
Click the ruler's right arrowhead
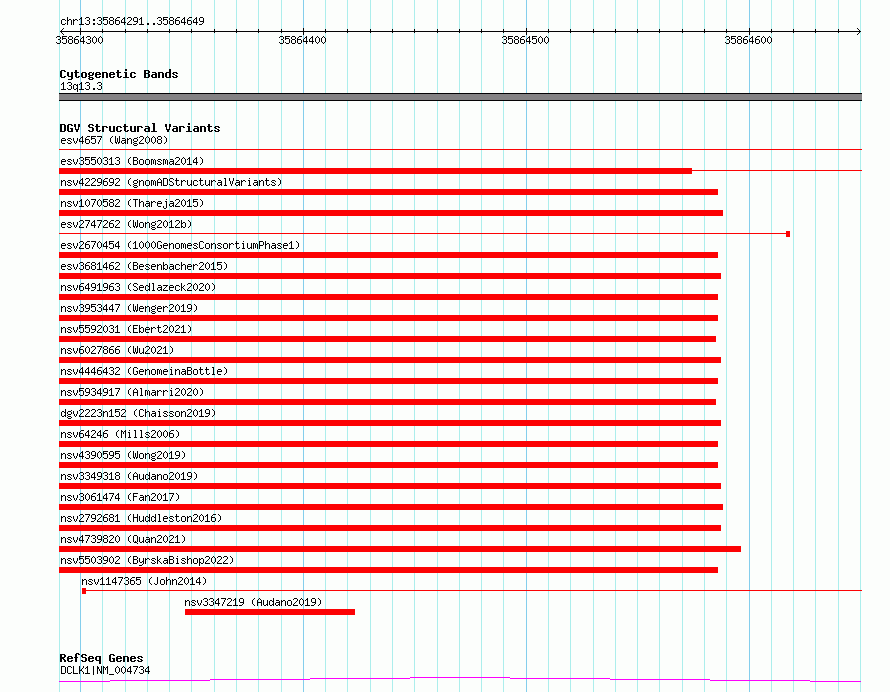[859, 31]
